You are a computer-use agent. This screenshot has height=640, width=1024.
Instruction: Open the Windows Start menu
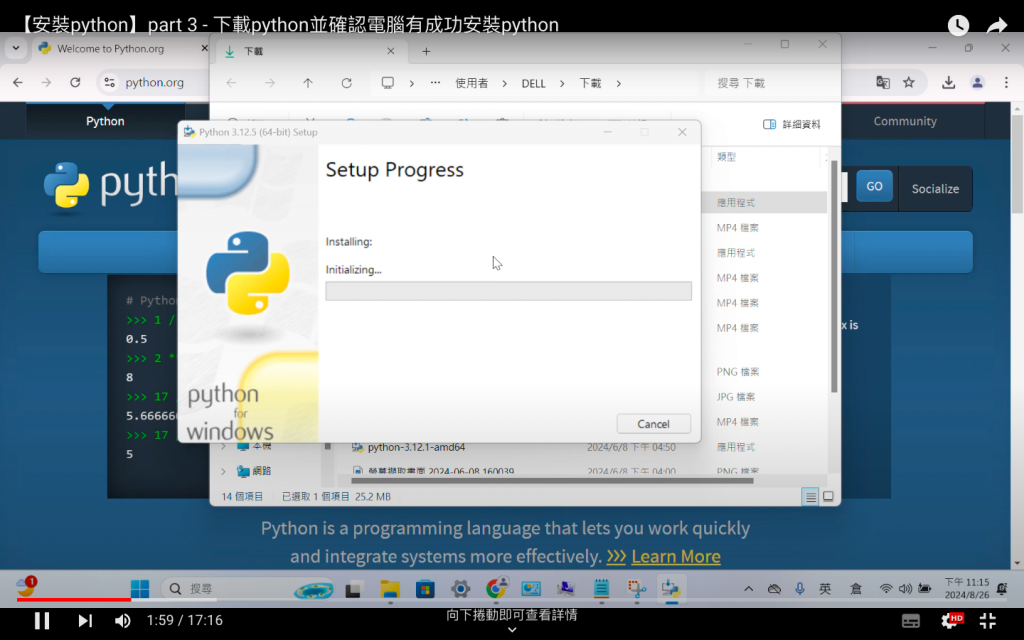[x=140, y=588]
